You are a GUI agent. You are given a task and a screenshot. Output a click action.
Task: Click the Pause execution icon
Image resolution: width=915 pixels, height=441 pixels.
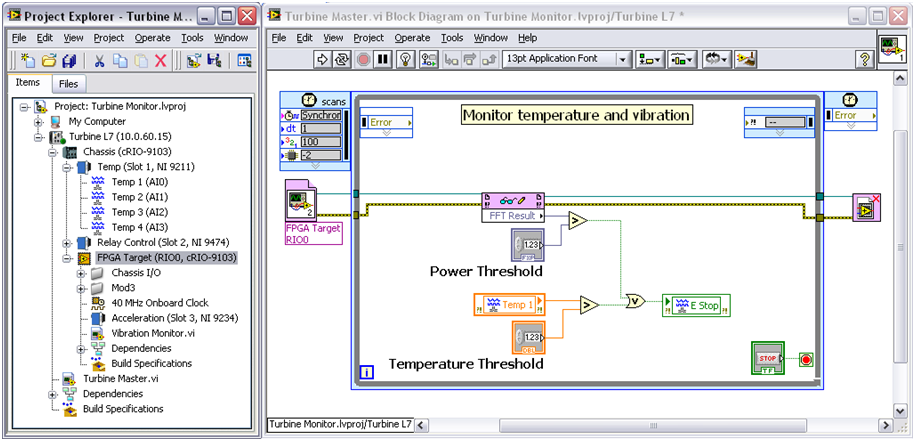[382, 59]
